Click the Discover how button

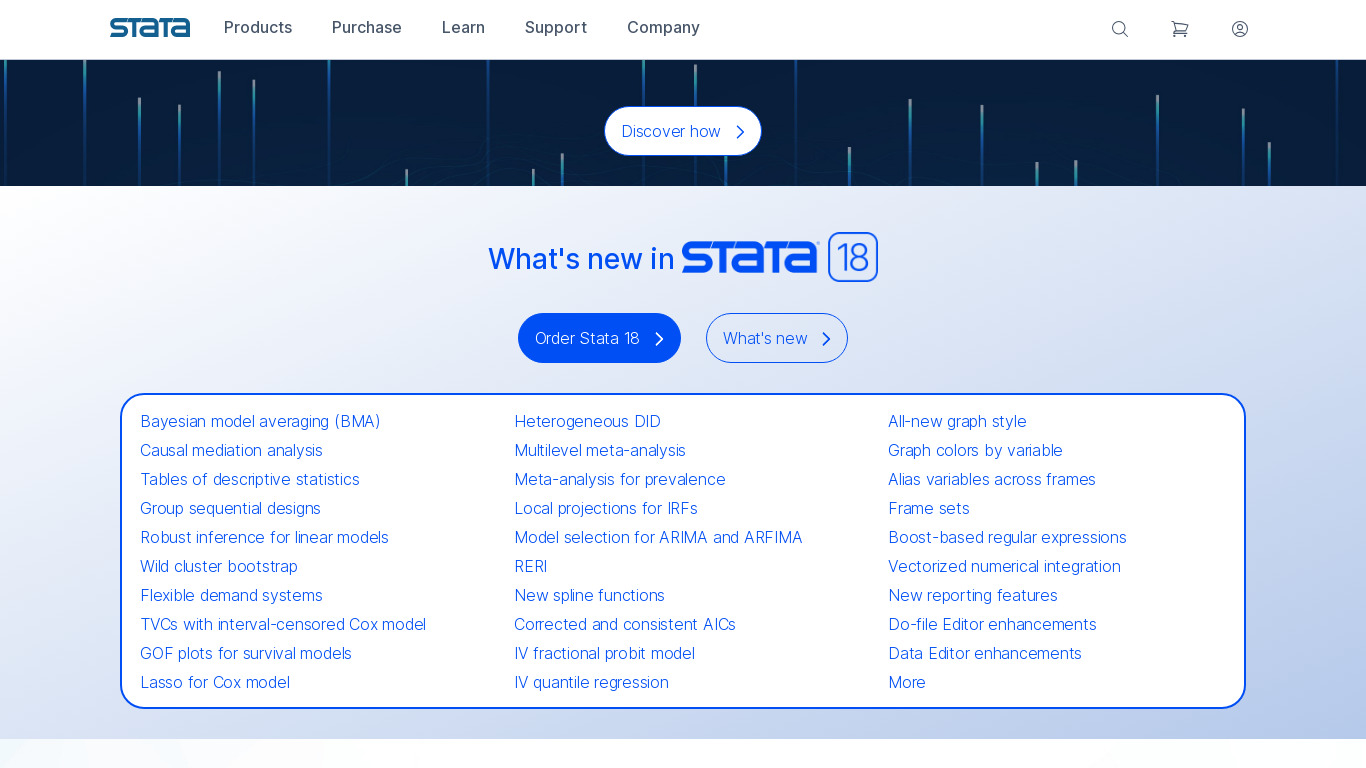coord(683,131)
